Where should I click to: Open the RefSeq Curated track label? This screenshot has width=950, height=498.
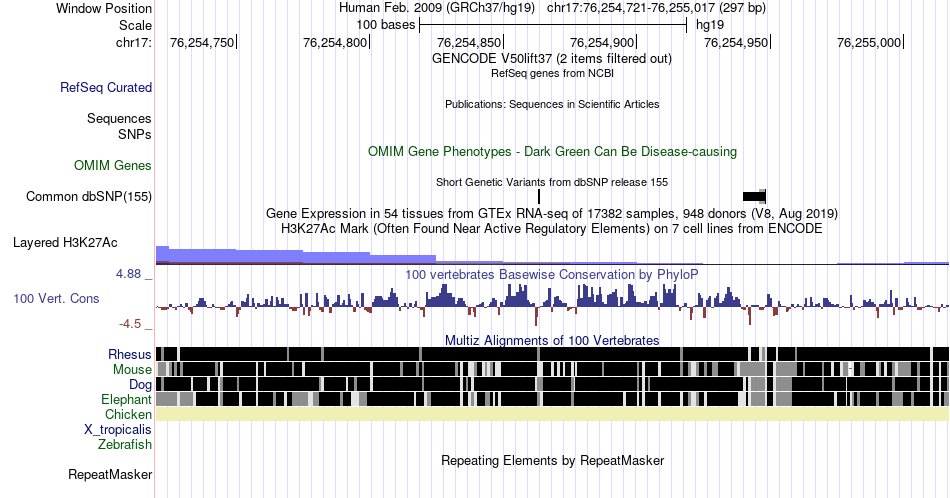click(105, 88)
